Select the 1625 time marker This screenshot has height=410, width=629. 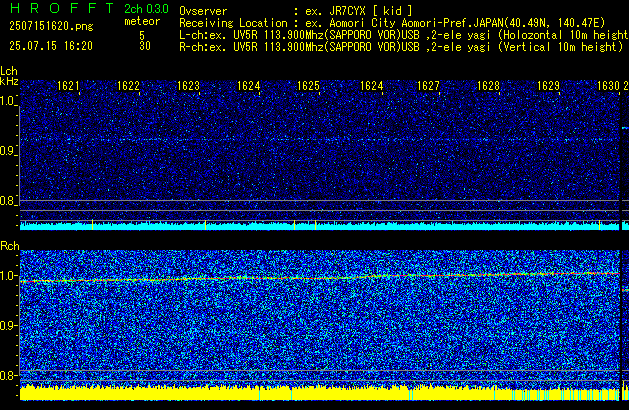click(308, 86)
